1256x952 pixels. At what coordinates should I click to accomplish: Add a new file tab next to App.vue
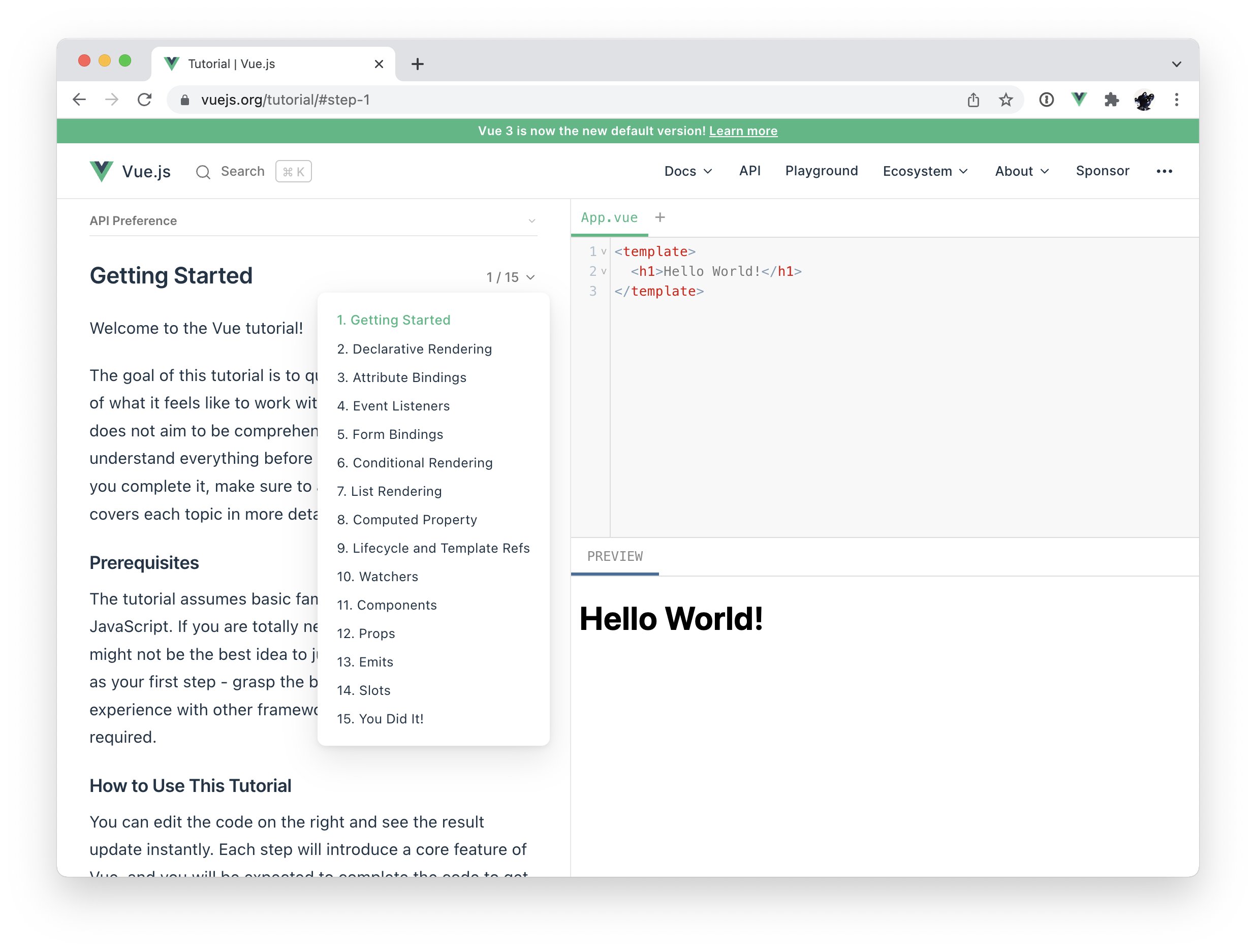tap(660, 217)
